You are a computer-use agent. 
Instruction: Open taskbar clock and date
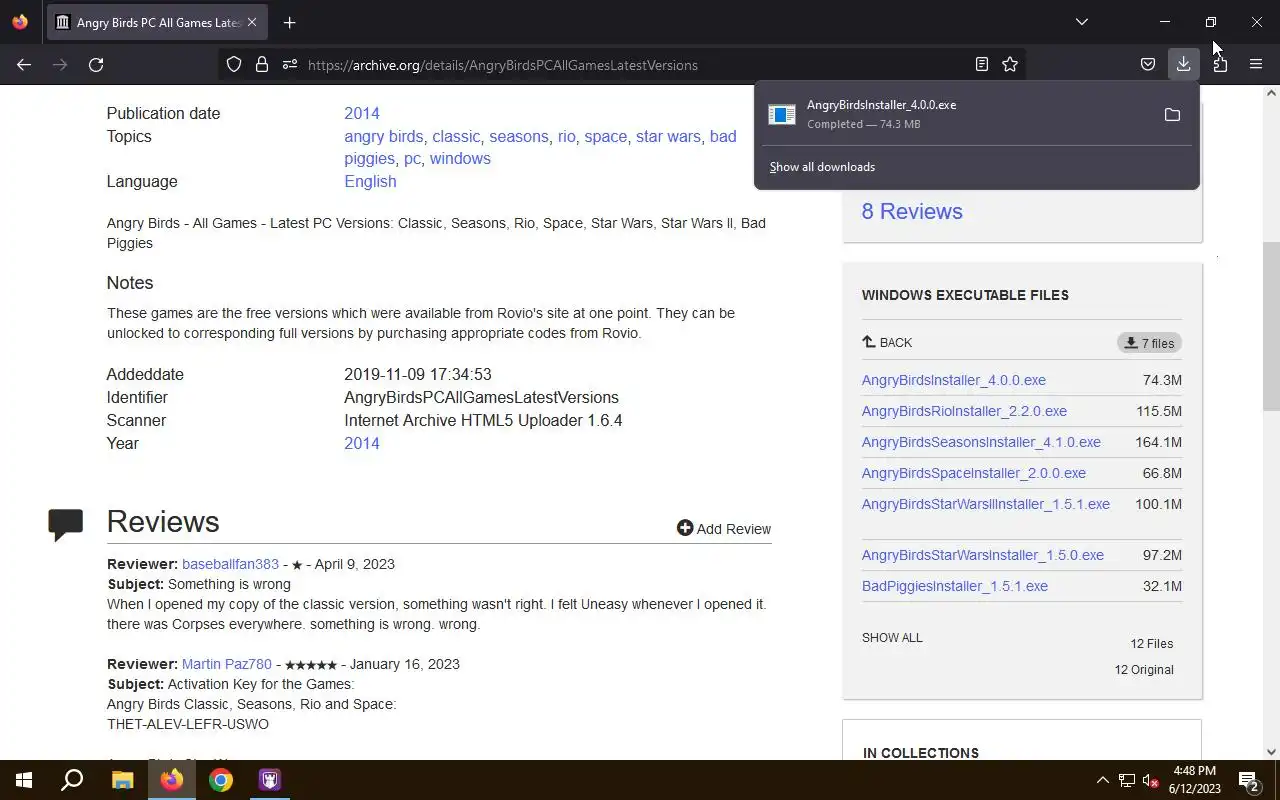pyautogui.click(x=1194, y=780)
